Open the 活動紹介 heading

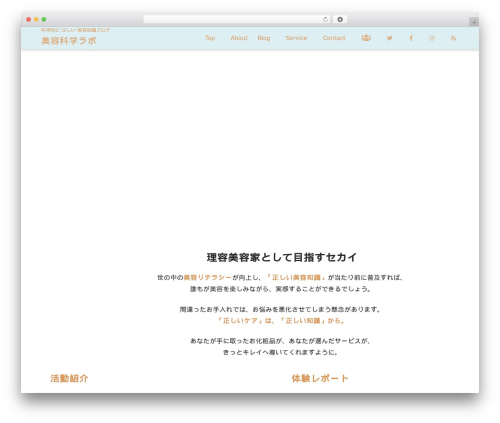pos(69,378)
